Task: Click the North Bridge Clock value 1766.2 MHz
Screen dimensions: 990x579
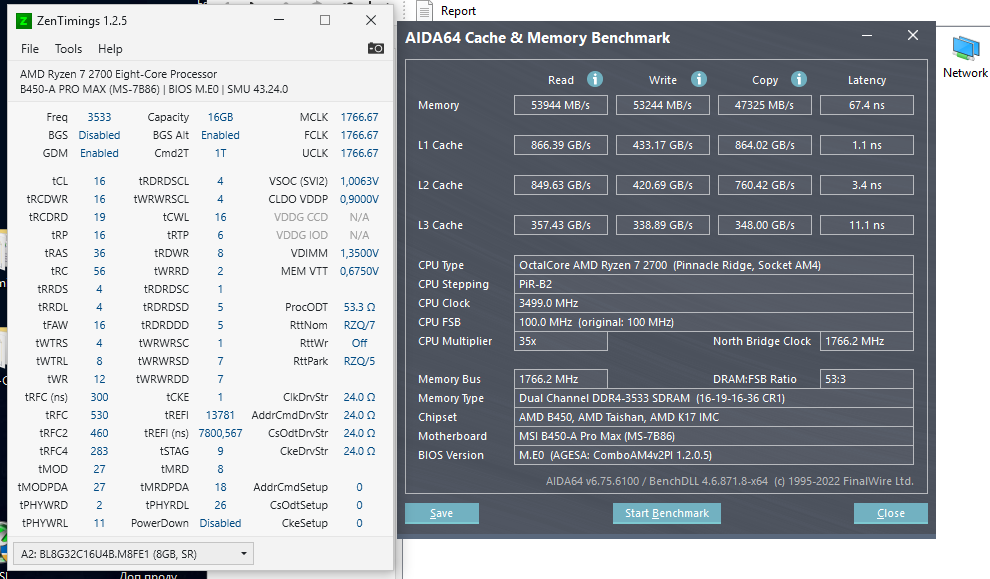Action: [867, 341]
